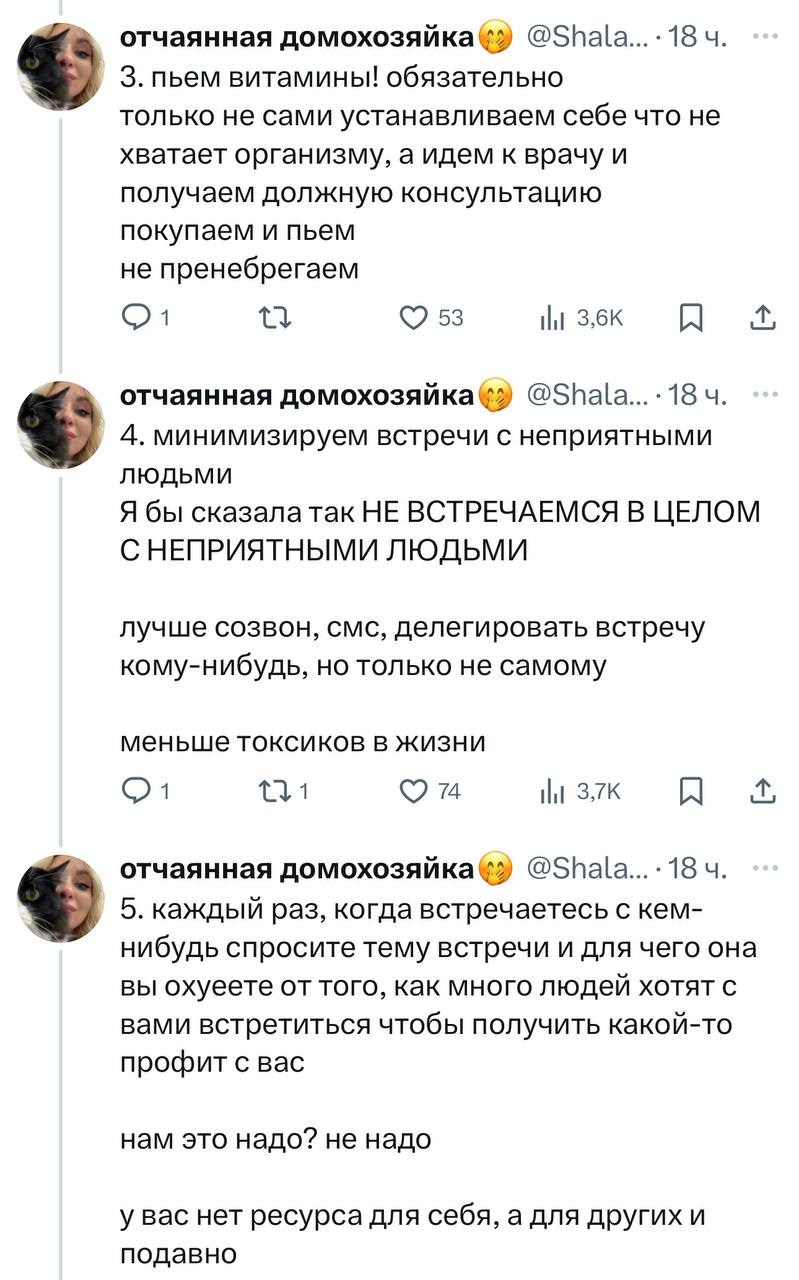Image resolution: width=799 pixels, height=1280 pixels.
Task: Open more options on tweet number 5
Action: pyautogui.click(x=765, y=867)
